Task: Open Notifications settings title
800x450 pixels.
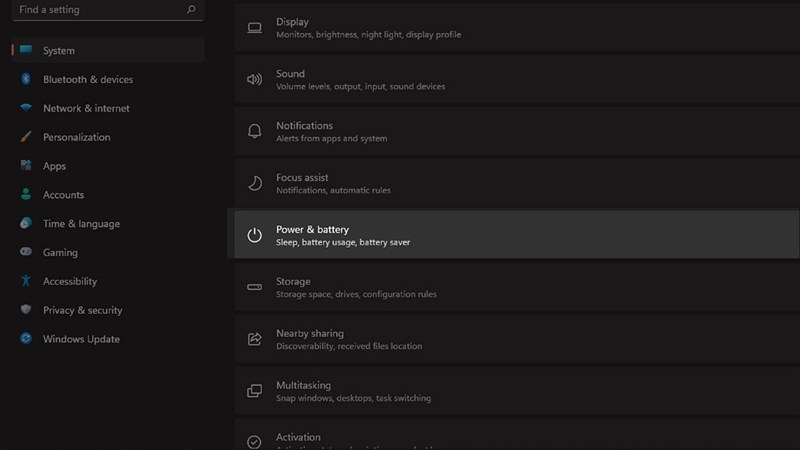Action: 305,126
